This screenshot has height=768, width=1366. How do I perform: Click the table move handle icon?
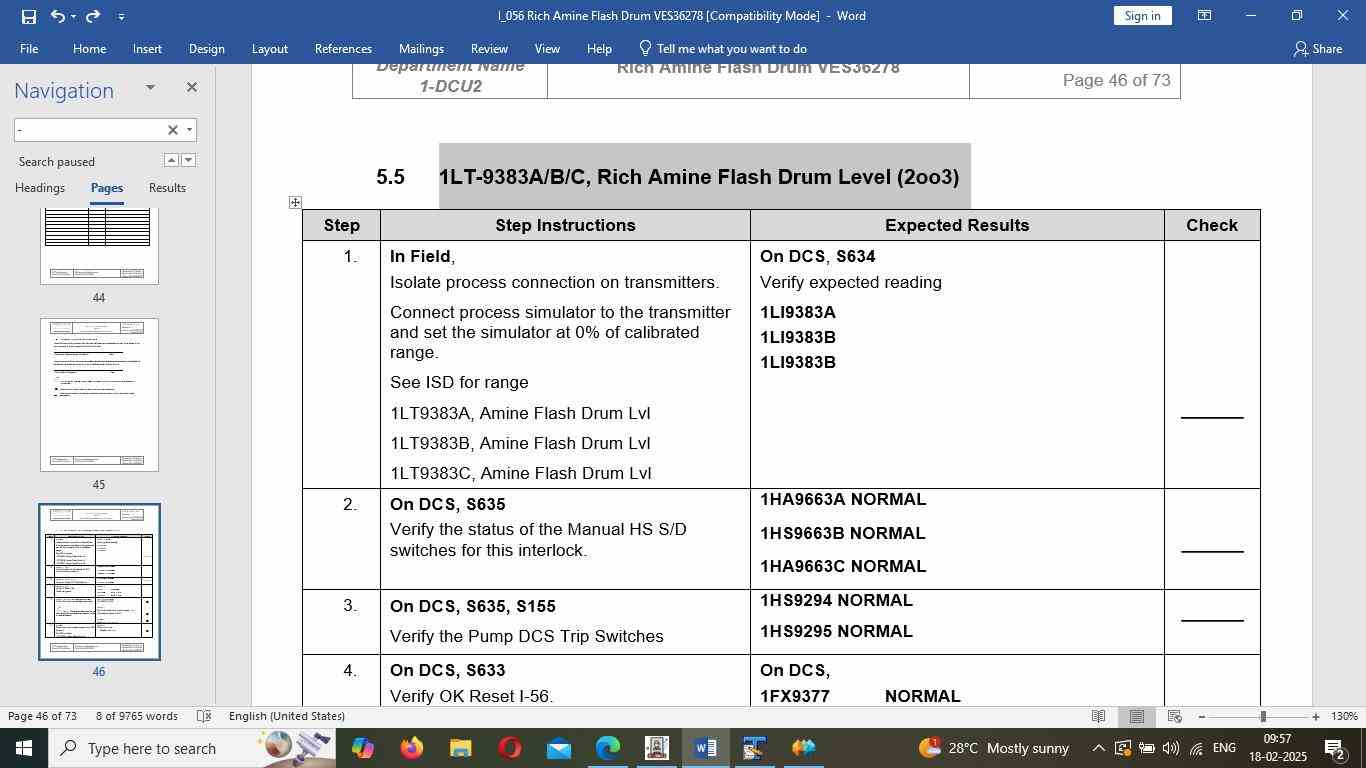[295, 203]
